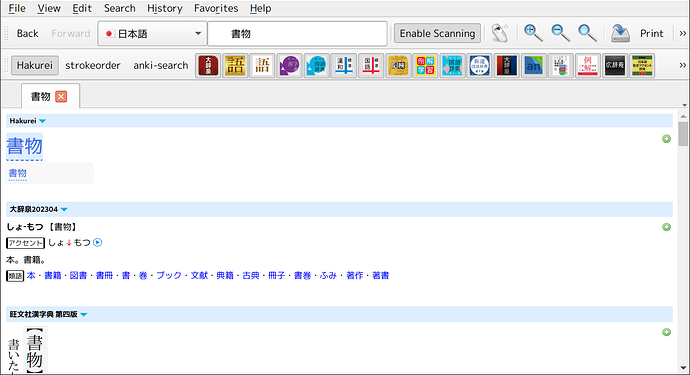690x375 pixels.
Task: Click the large 書物 headword
Action: point(25,146)
